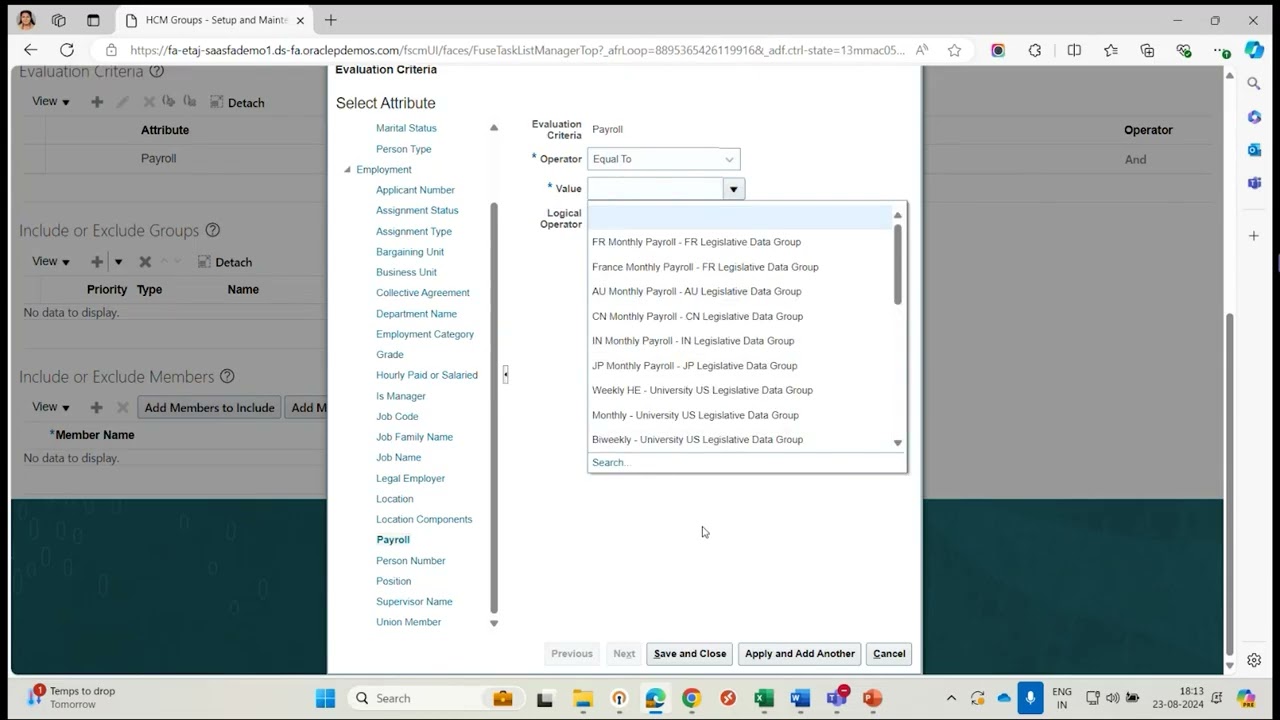Collapse the Employment tree node
The width and height of the screenshot is (1280, 720).
[347, 170]
